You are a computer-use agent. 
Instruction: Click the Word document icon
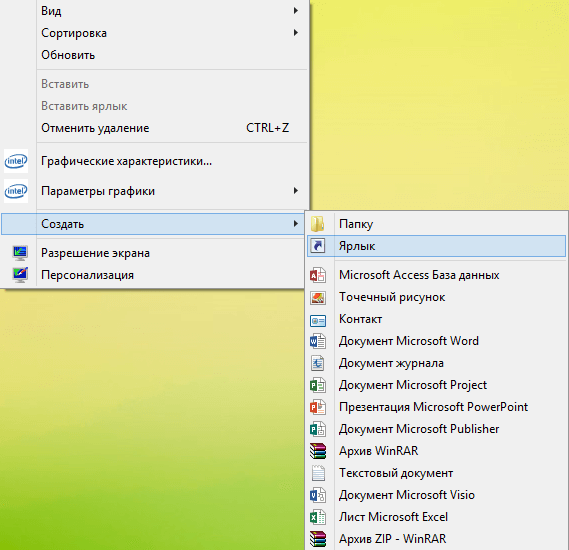click(x=318, y=341)
